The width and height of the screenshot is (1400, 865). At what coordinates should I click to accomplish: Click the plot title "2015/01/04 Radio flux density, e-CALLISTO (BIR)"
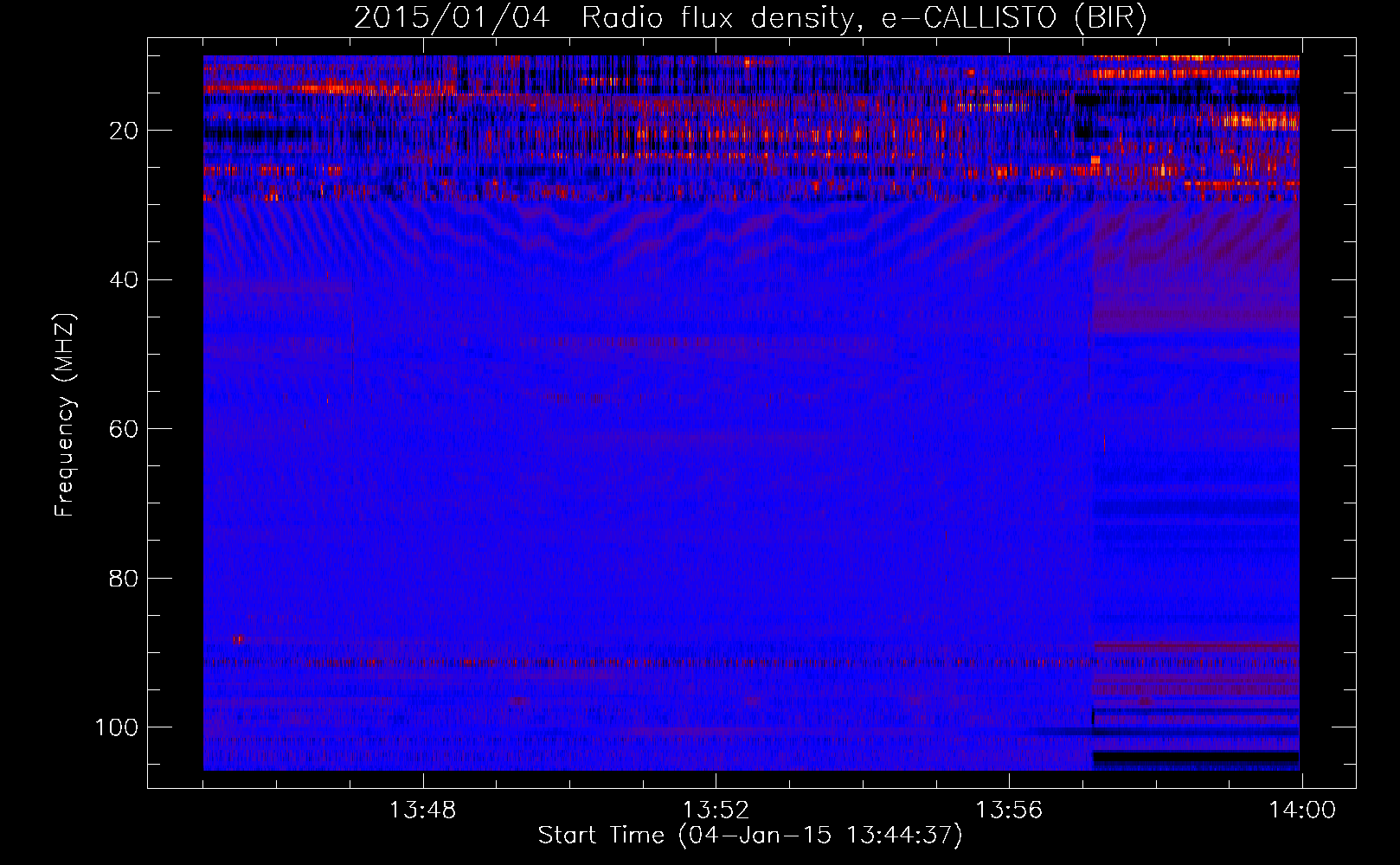[x=750, y=18]
